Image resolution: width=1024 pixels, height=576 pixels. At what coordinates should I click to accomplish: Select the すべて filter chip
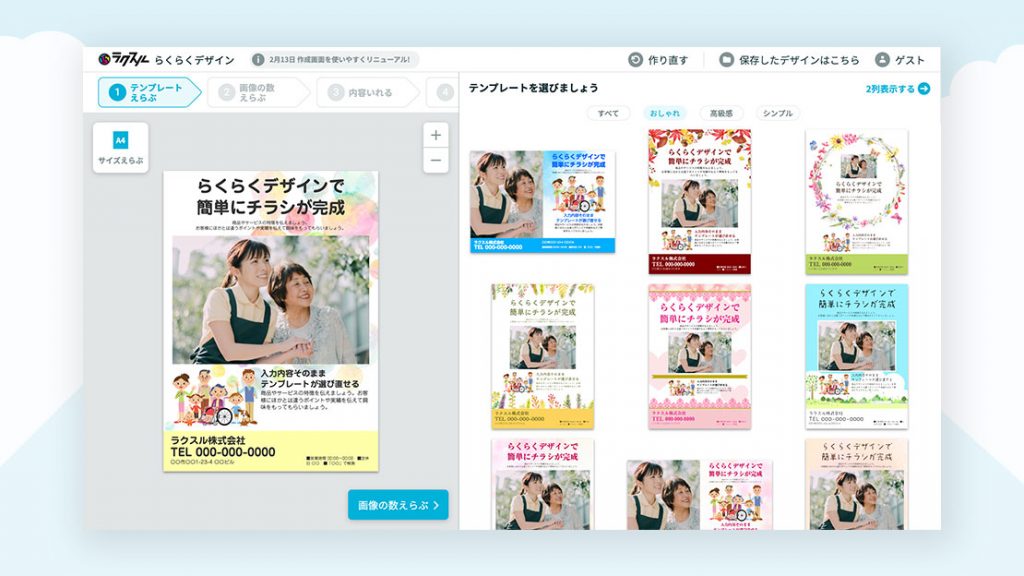click(609, 113)
